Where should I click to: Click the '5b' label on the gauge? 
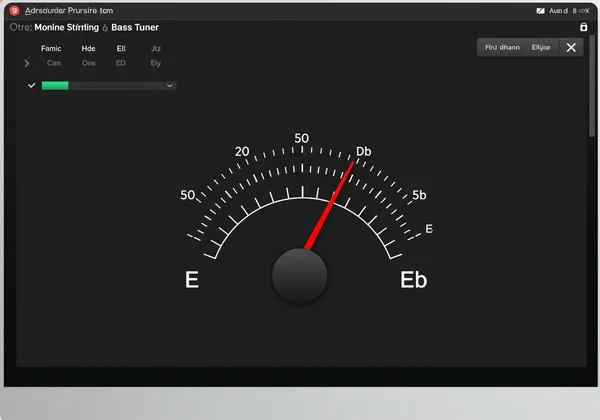[x=419, y=195]
